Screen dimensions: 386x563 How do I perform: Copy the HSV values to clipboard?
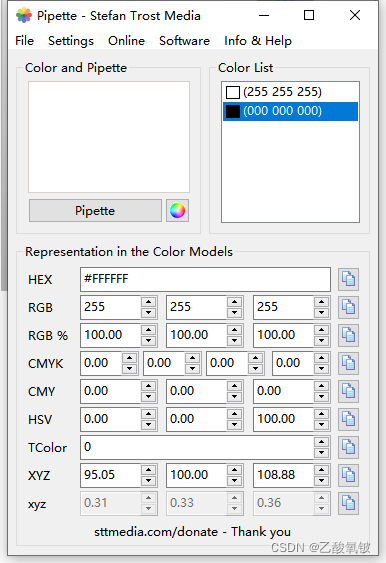pos(348,419)
